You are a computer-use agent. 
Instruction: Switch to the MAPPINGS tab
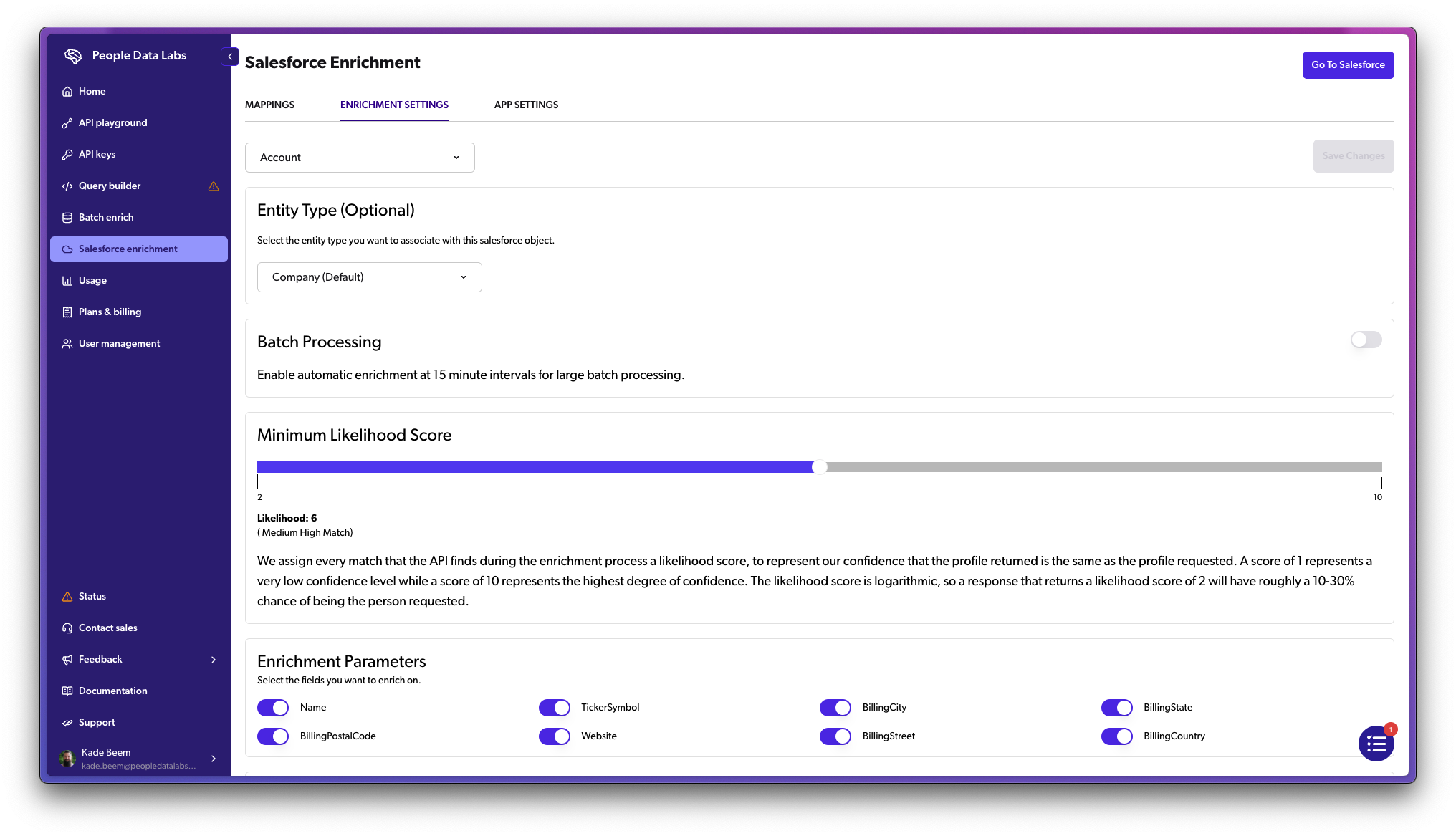[269, 105]
